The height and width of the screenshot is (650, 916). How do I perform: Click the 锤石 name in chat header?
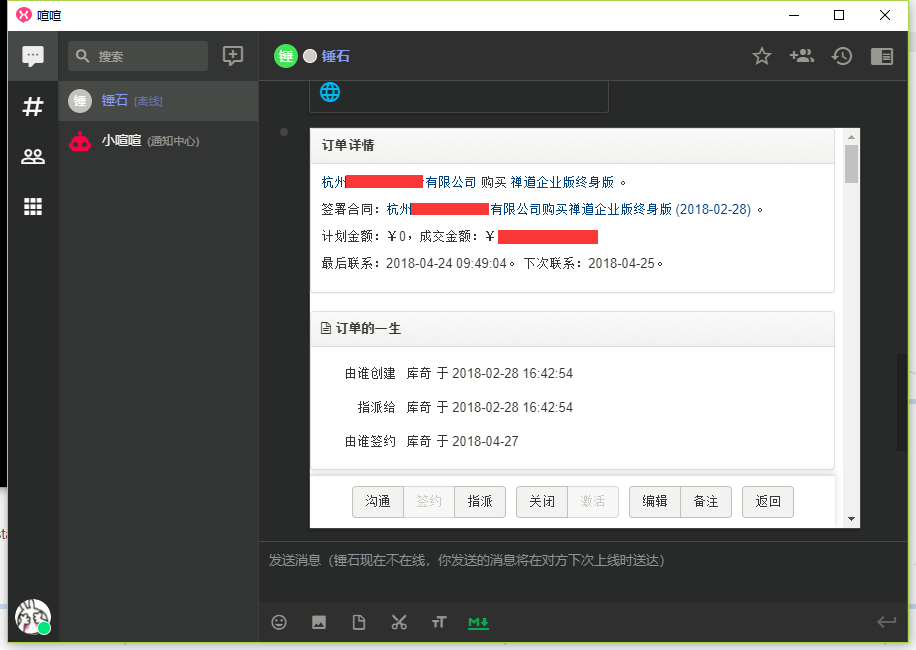click(x=335, y=56)
